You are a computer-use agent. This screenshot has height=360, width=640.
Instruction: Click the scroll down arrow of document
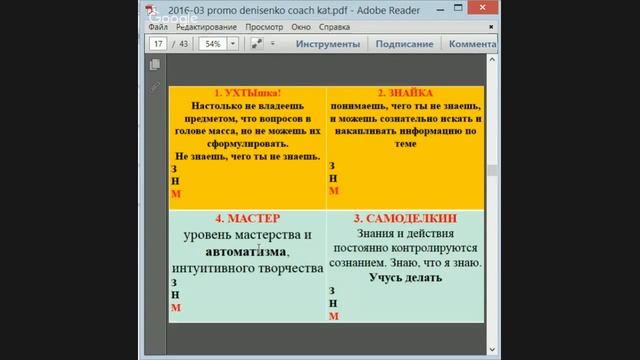click(x=492, y=349)
